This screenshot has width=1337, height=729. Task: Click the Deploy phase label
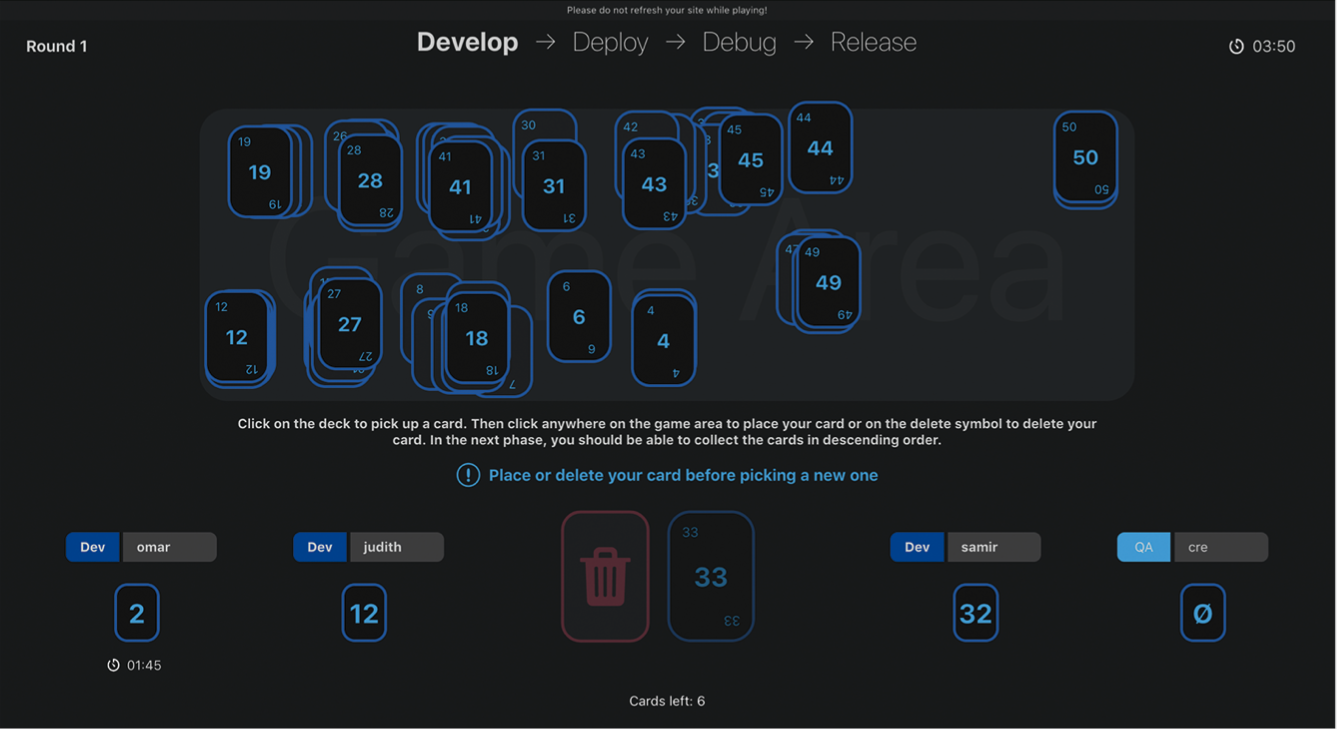[x=610, y=42]
